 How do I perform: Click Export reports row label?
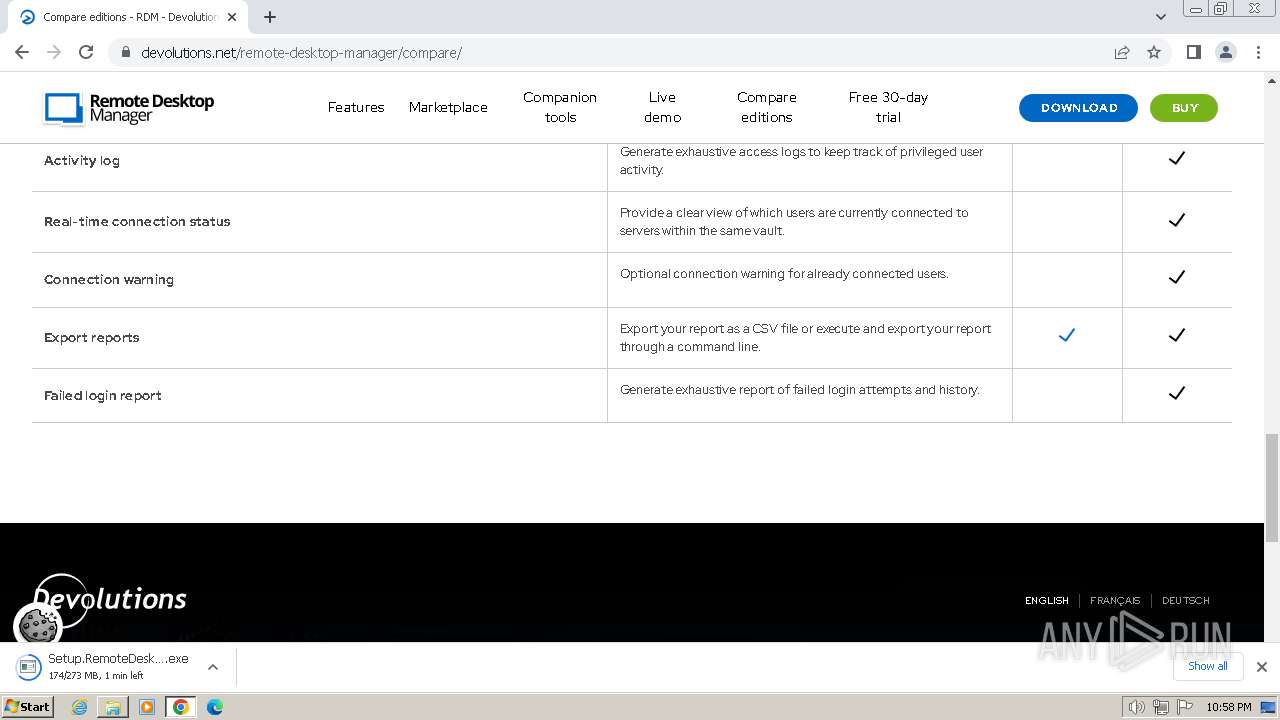coord(92,338)
